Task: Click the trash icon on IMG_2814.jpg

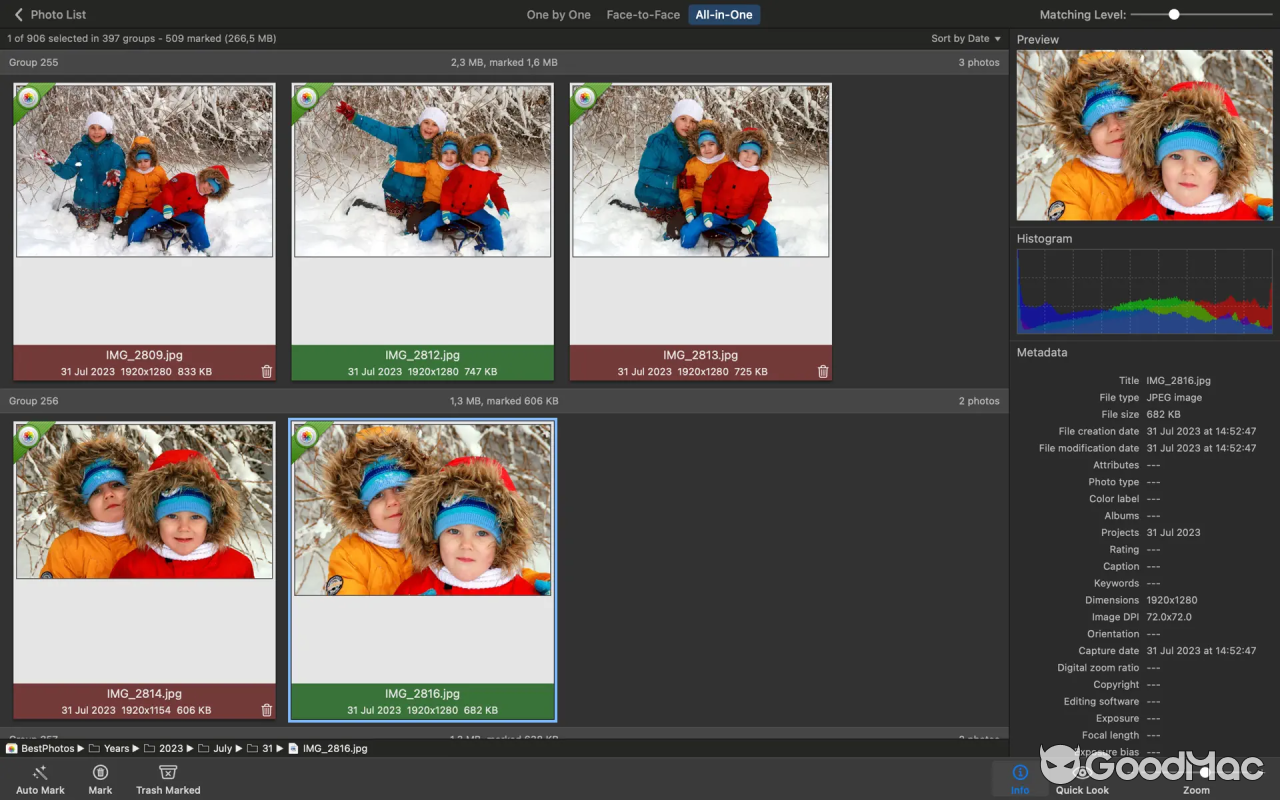Action: pos(266,710)
